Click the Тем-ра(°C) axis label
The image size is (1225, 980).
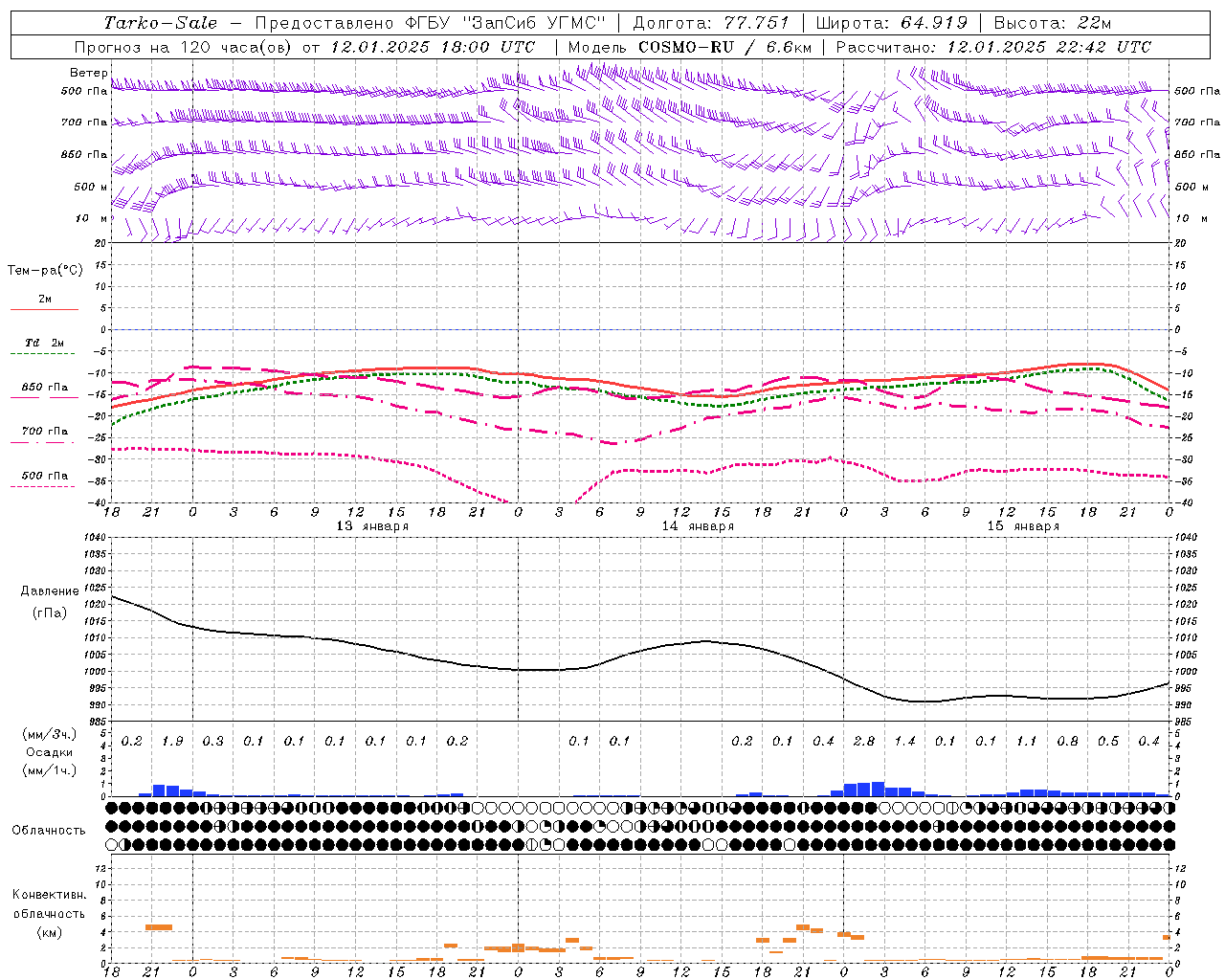45,271
